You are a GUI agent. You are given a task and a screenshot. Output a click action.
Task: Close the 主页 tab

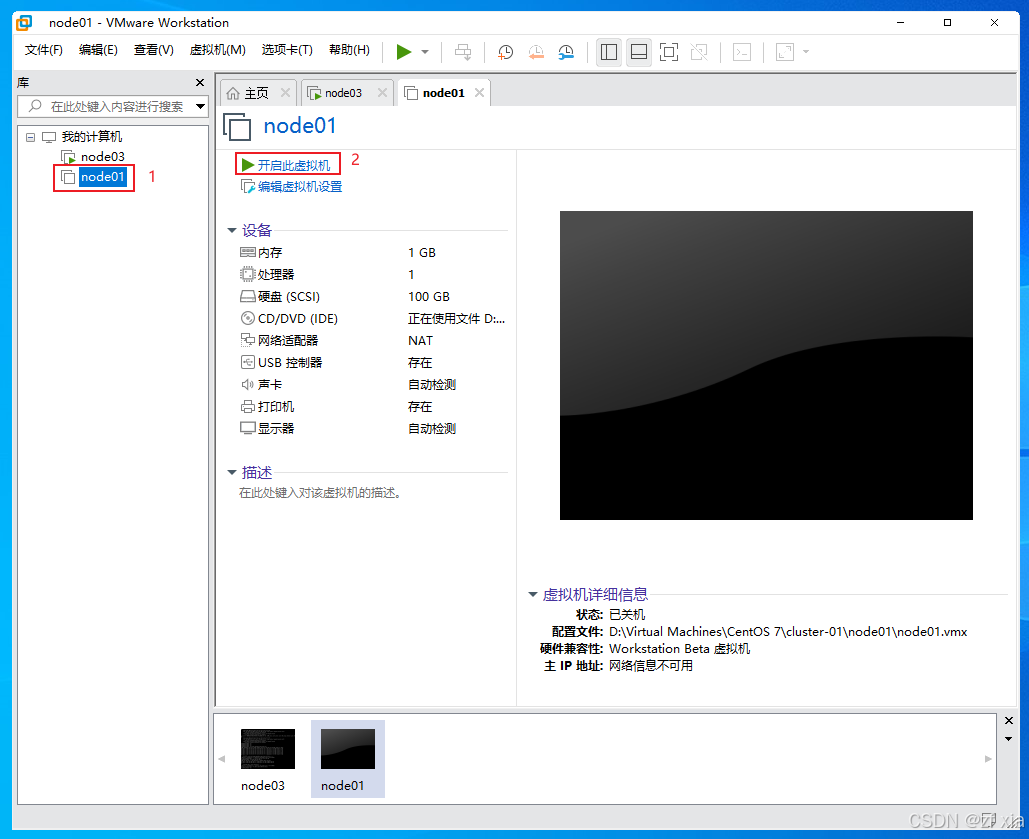285,93
